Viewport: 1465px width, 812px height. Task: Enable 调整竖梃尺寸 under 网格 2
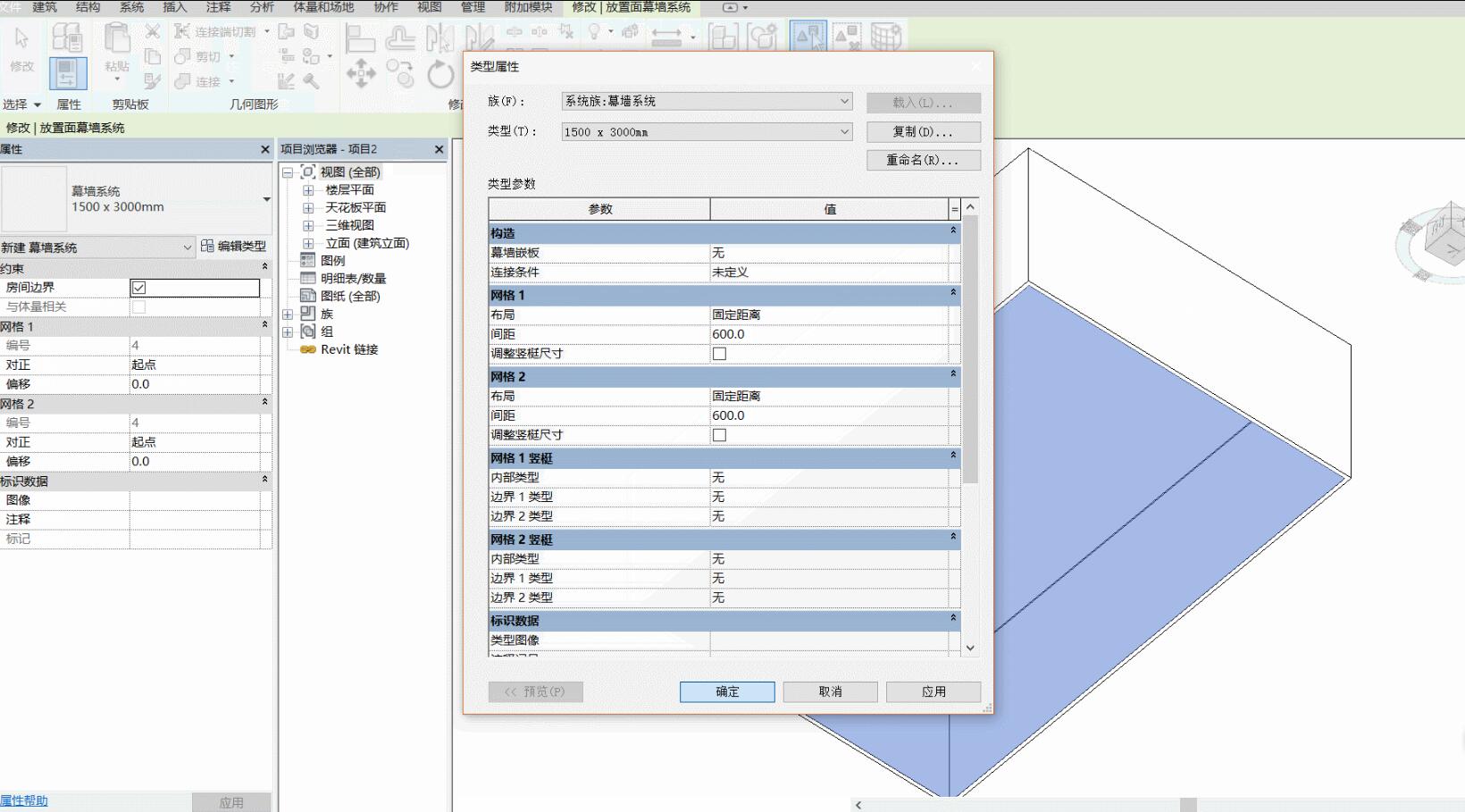(719, 435)
